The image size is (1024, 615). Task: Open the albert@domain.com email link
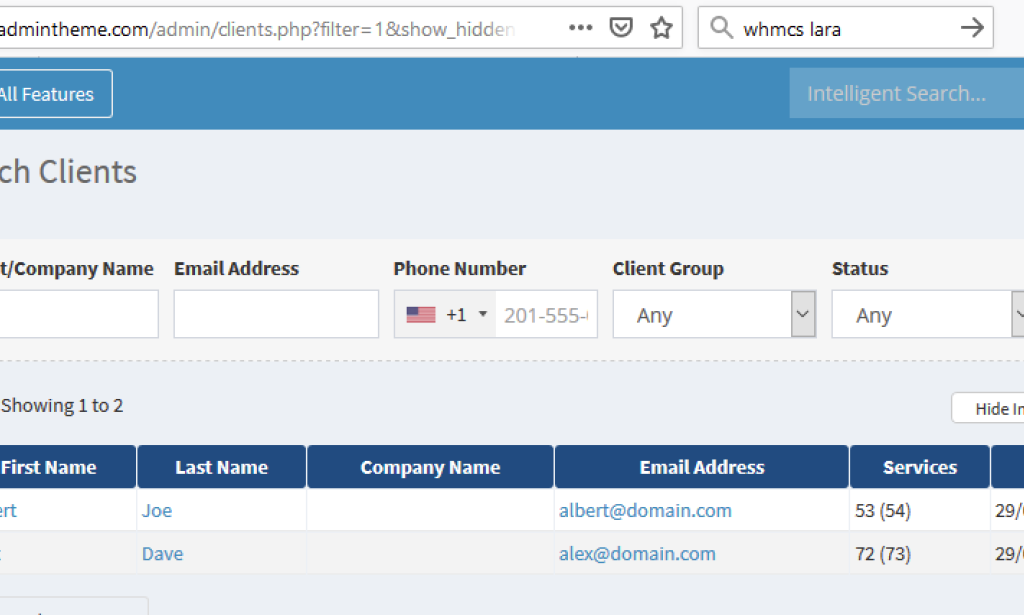[x=645, y=509]
